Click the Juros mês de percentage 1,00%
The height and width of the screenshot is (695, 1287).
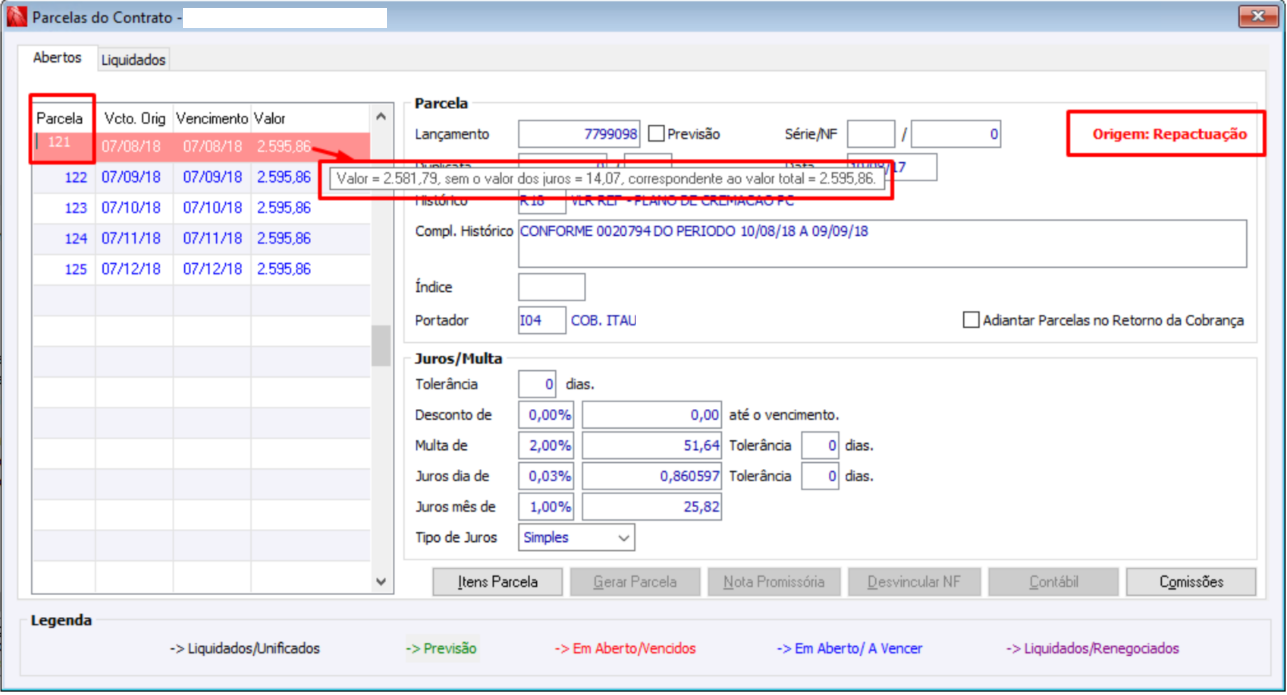[546, 507]
